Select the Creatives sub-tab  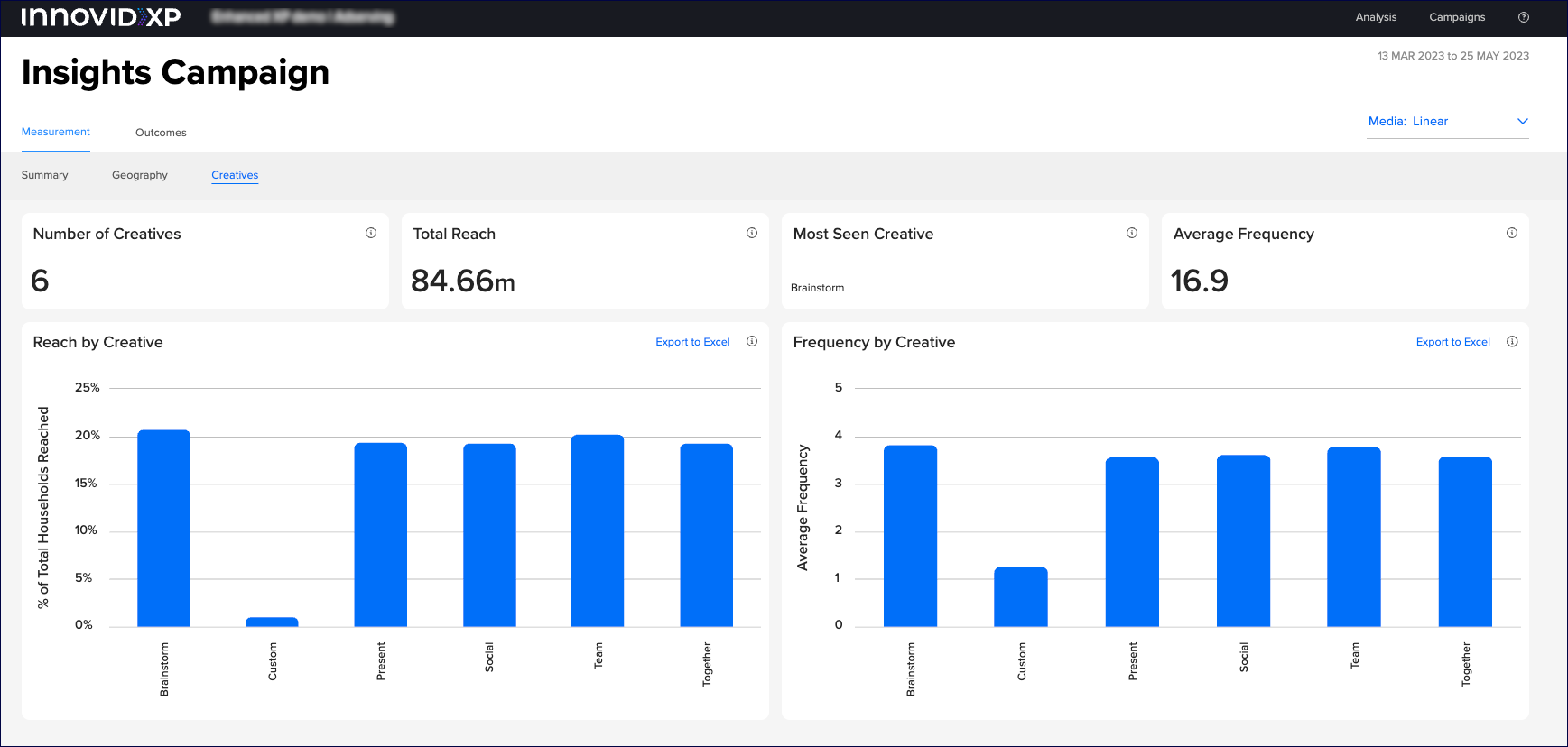pos(235,175)
